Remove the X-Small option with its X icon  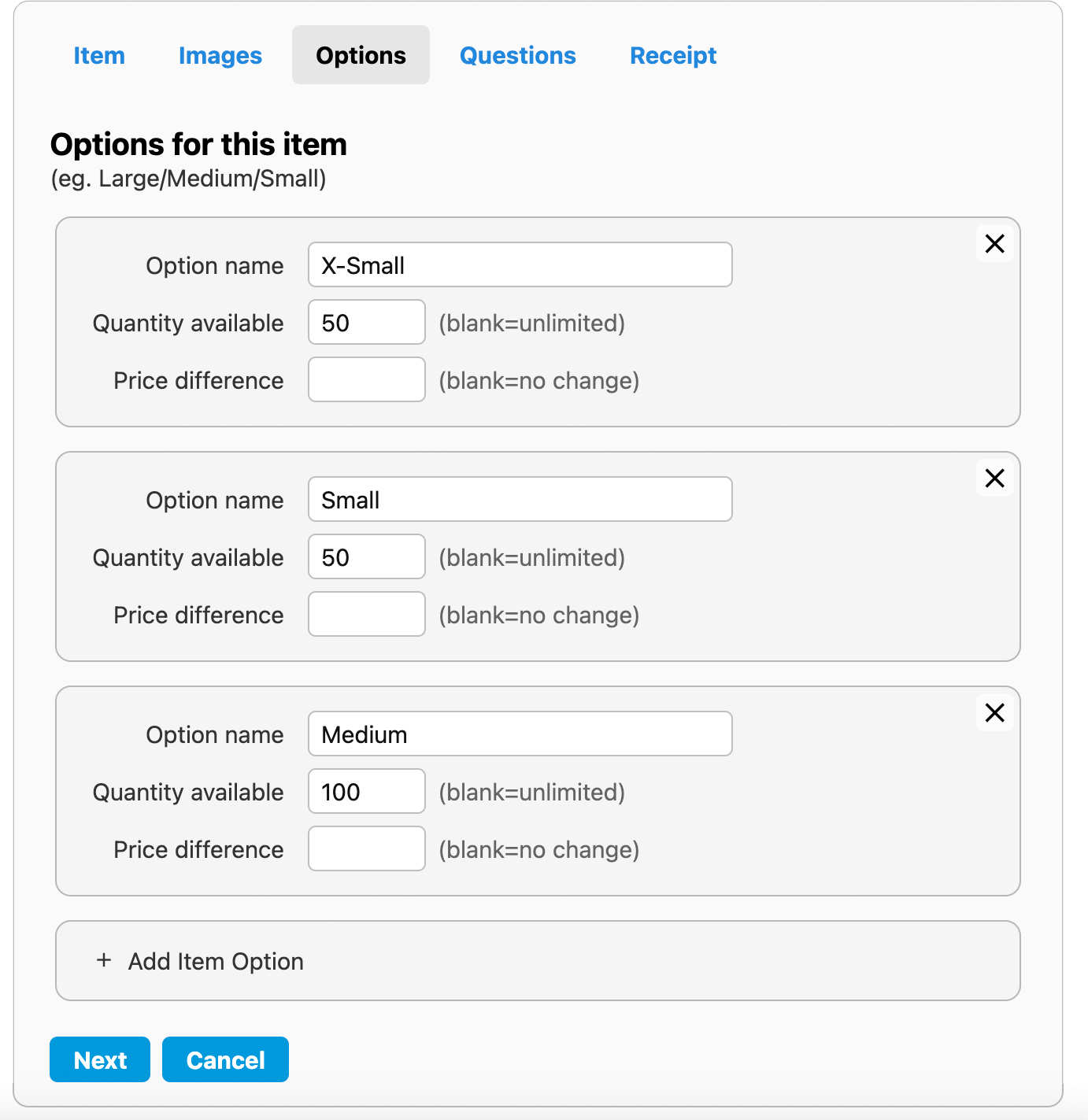click(x=994, y=244)
